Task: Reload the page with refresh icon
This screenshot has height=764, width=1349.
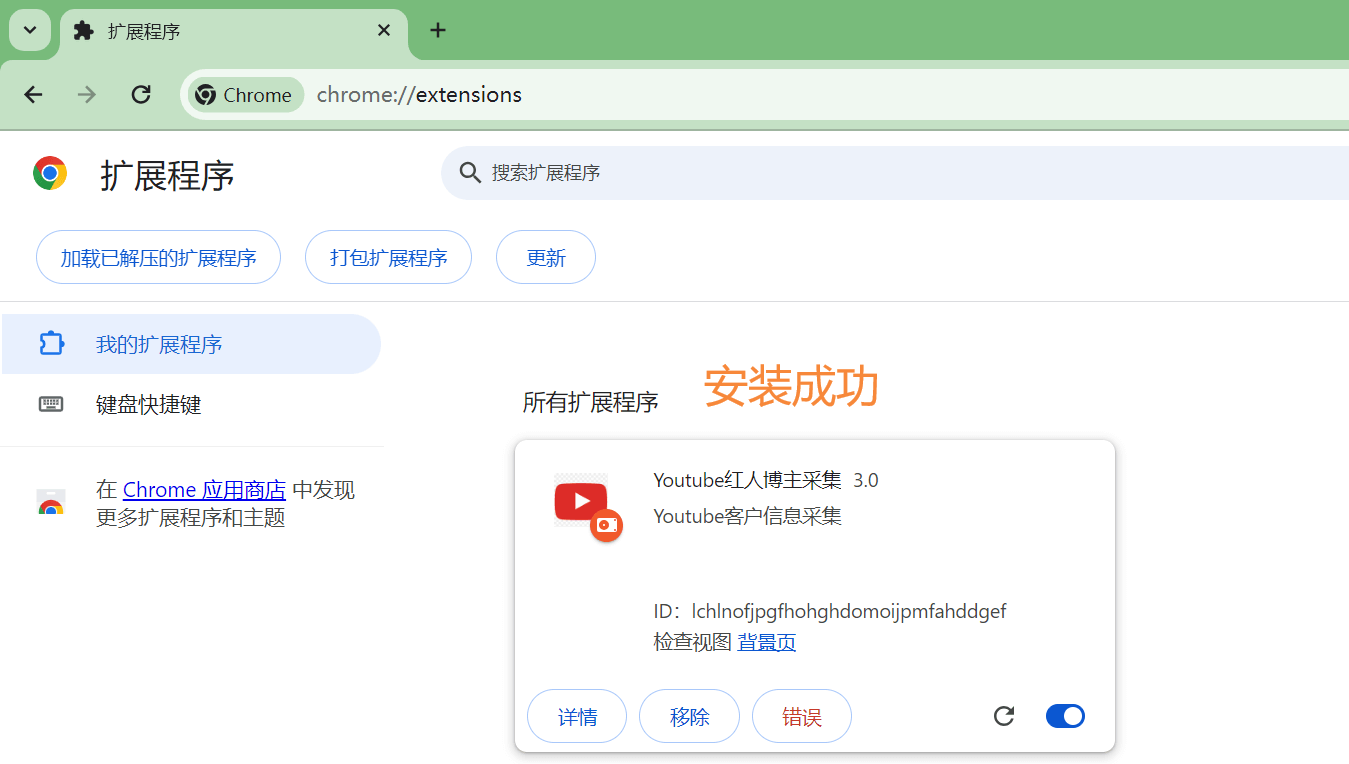Action: click(141, 95)
